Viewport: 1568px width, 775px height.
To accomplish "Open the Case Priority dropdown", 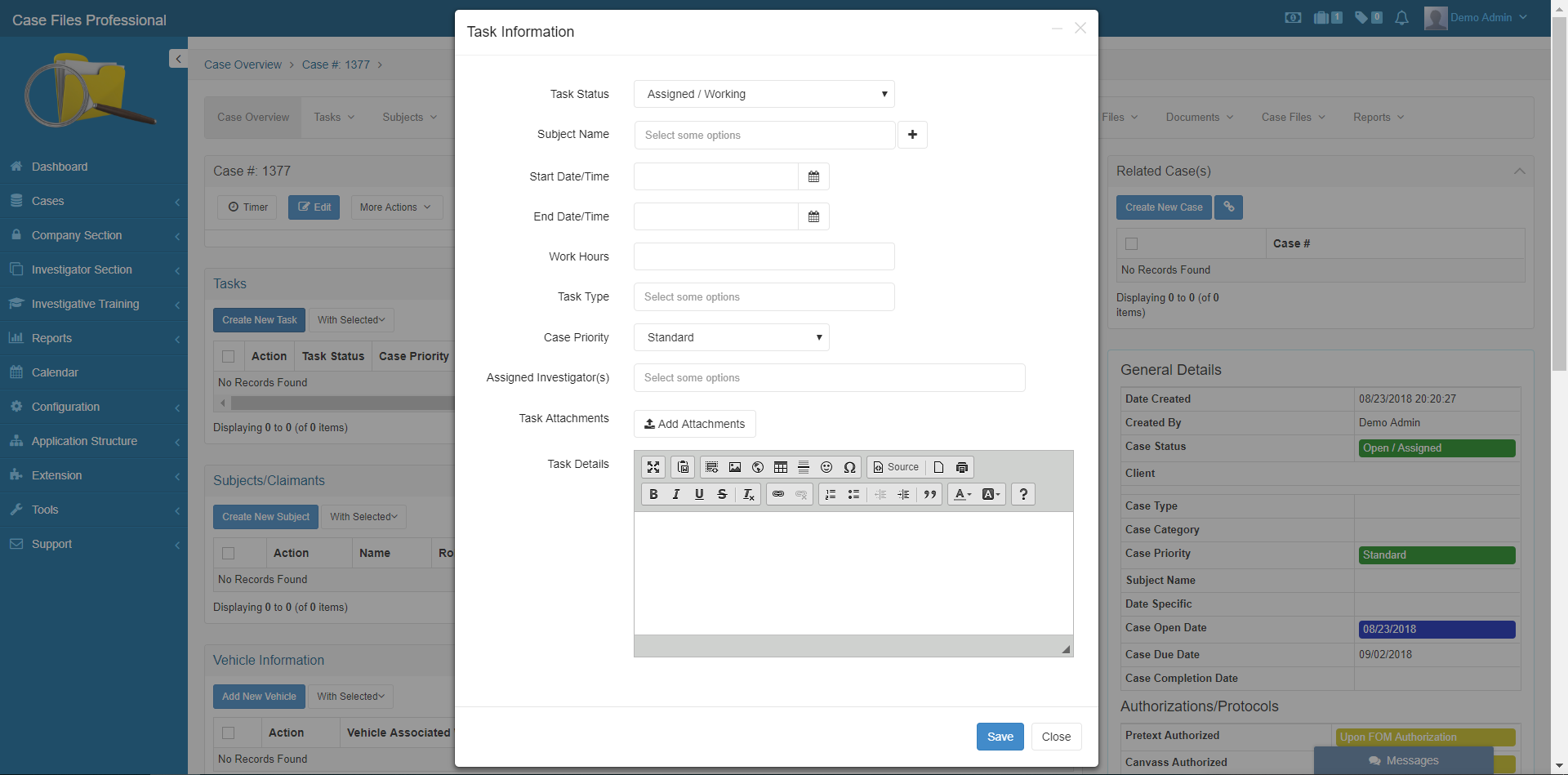I will (x=732, y=337).
